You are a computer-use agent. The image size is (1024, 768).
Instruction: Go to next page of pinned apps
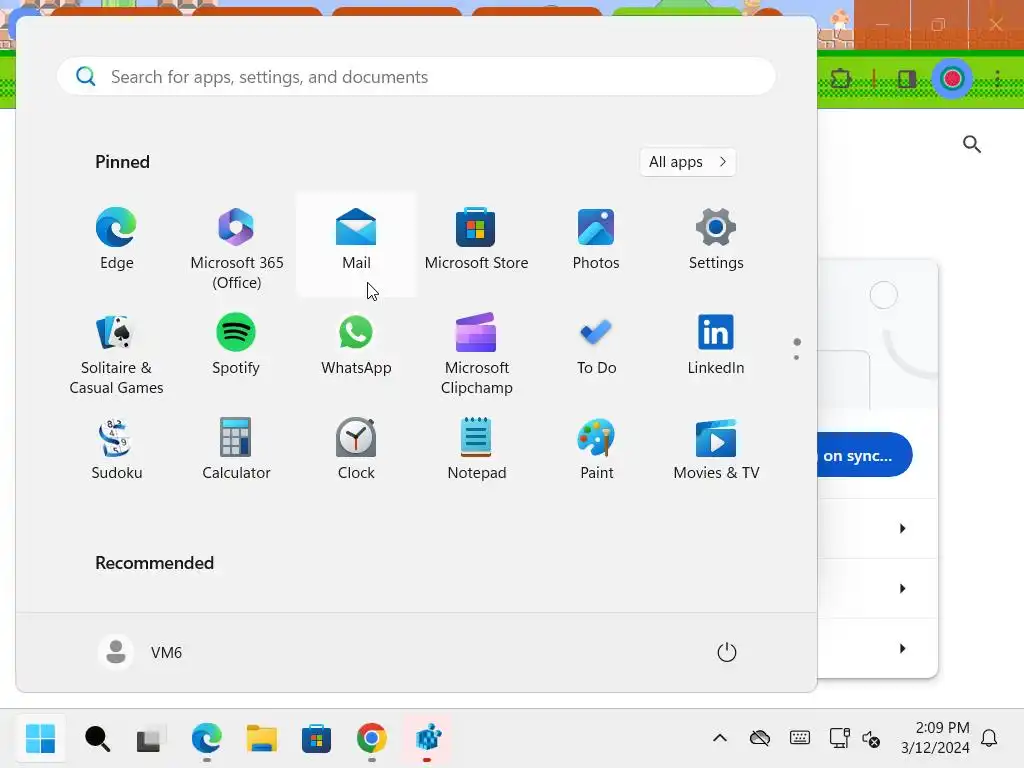(x=796, y=357)
